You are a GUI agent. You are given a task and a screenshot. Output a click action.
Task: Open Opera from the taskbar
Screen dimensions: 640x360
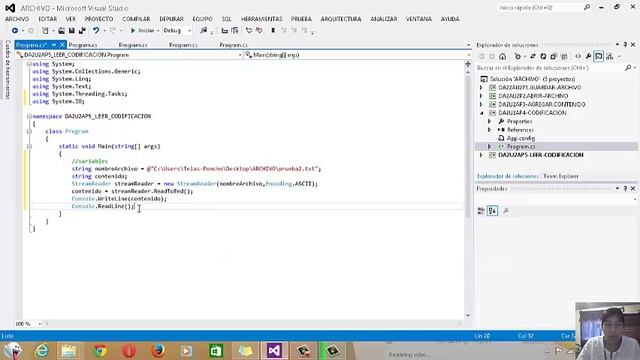click(x=129, y=351)
